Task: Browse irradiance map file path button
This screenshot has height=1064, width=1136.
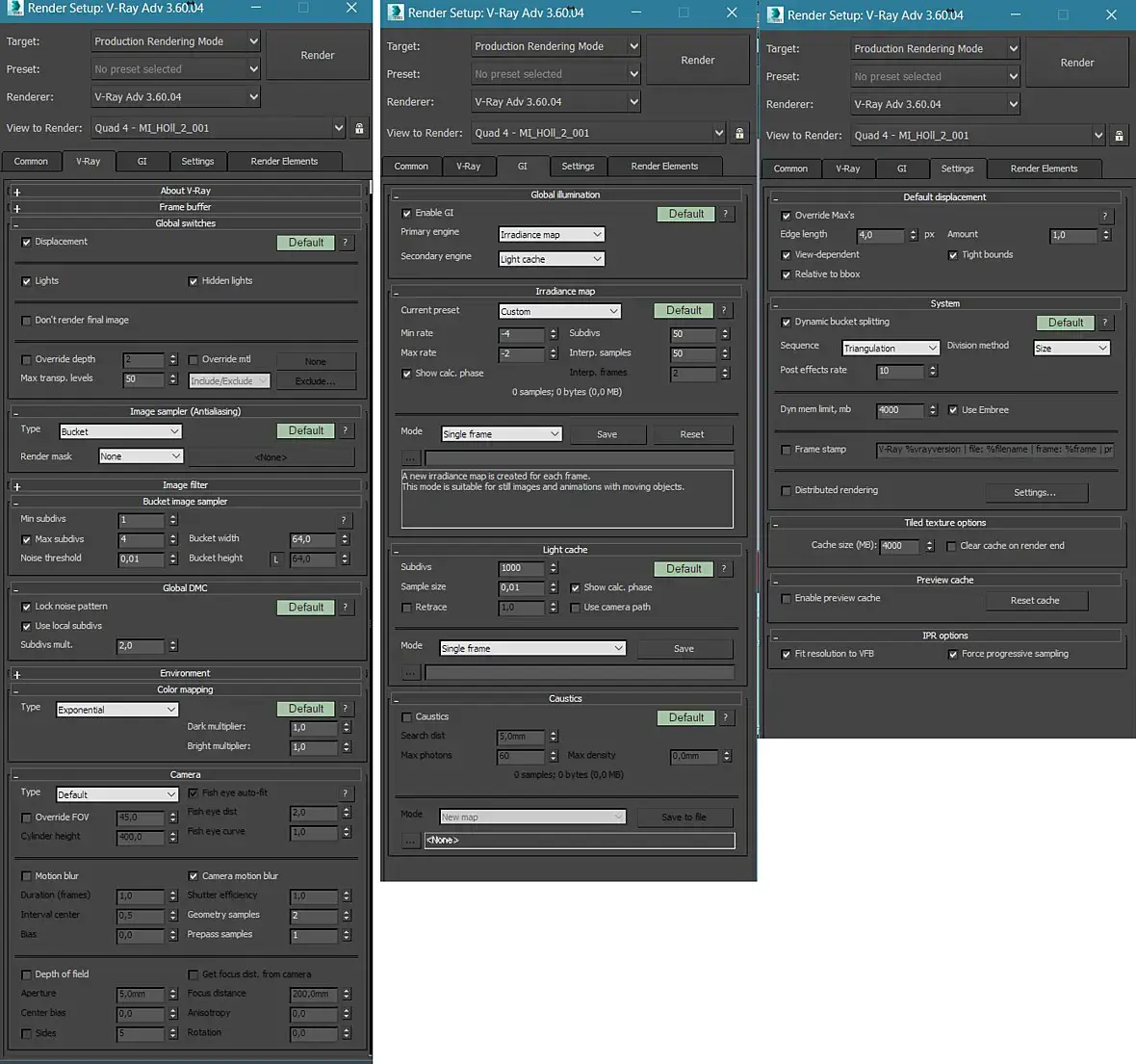Action: tap(410, 458)
